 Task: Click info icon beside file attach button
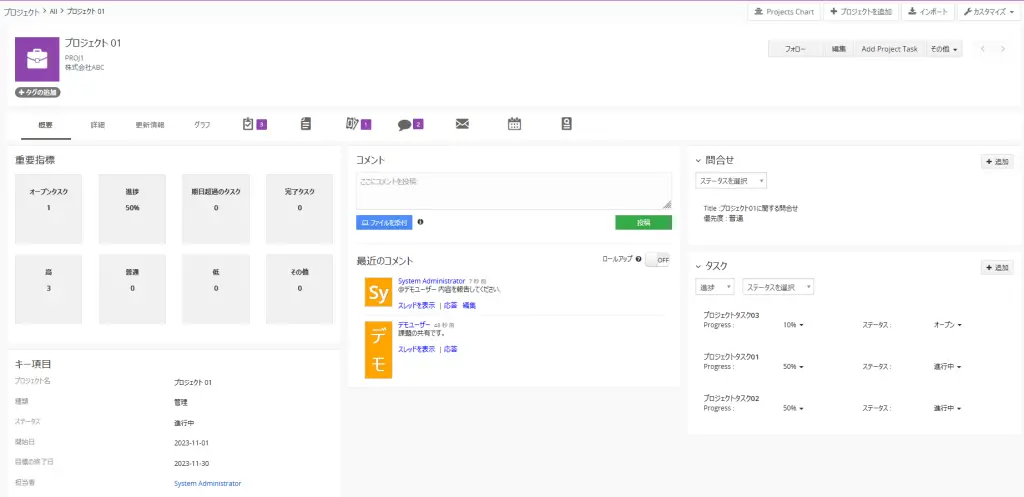420,222
